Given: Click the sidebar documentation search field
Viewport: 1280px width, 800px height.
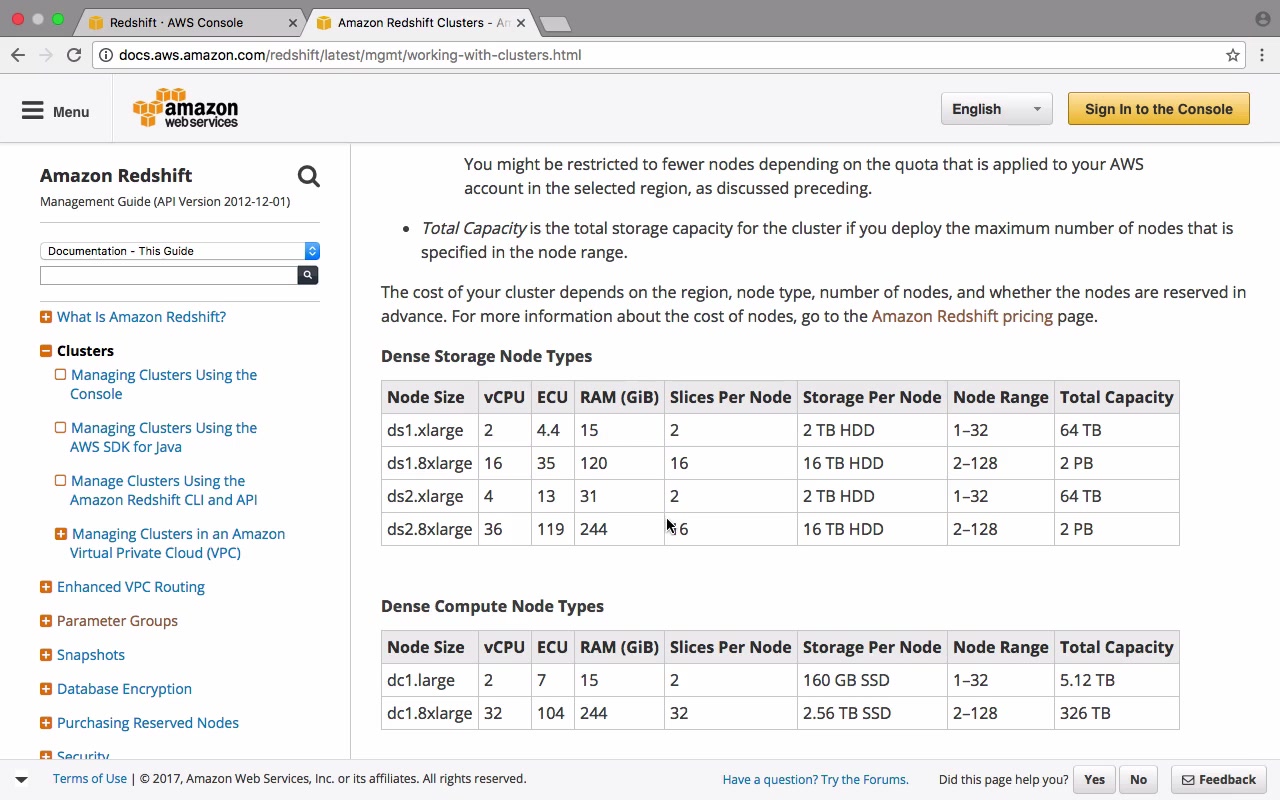Looking at the screenshot, I should [x=169, y=275].
